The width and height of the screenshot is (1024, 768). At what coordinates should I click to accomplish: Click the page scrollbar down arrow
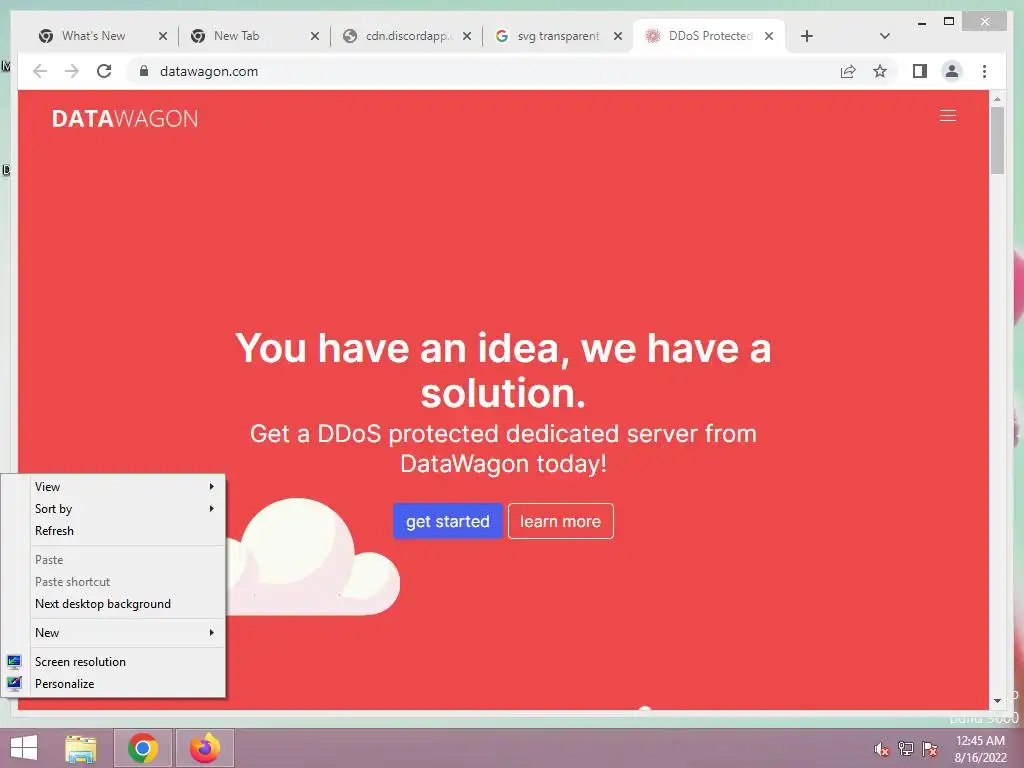[x=997, y=701]
